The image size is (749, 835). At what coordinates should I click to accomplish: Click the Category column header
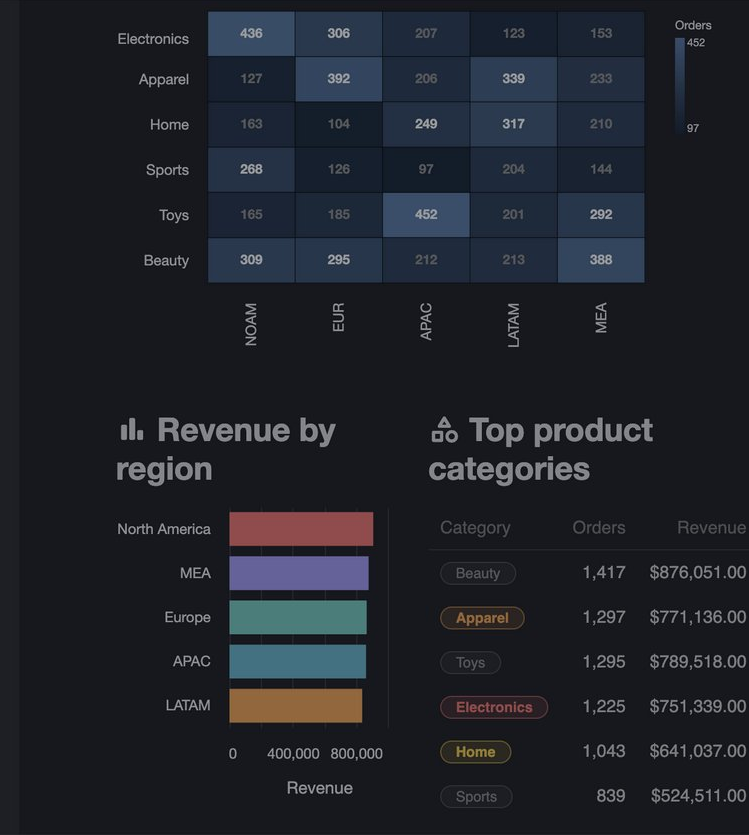pos(475,528)
